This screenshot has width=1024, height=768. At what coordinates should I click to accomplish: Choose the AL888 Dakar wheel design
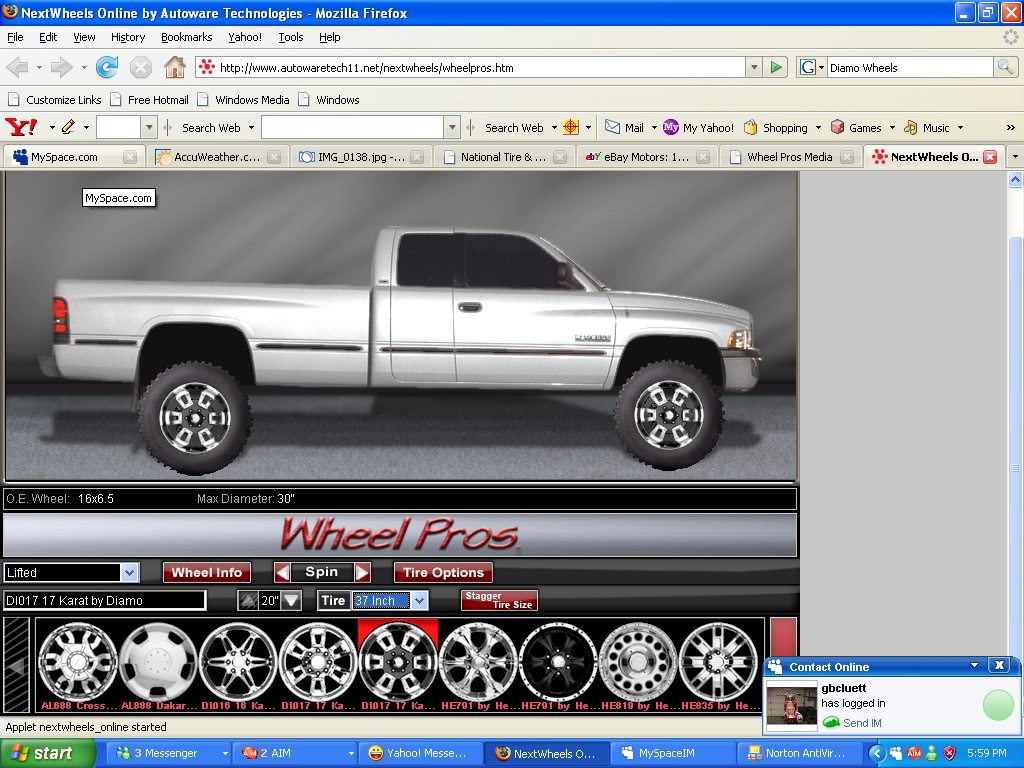[158, 662]
